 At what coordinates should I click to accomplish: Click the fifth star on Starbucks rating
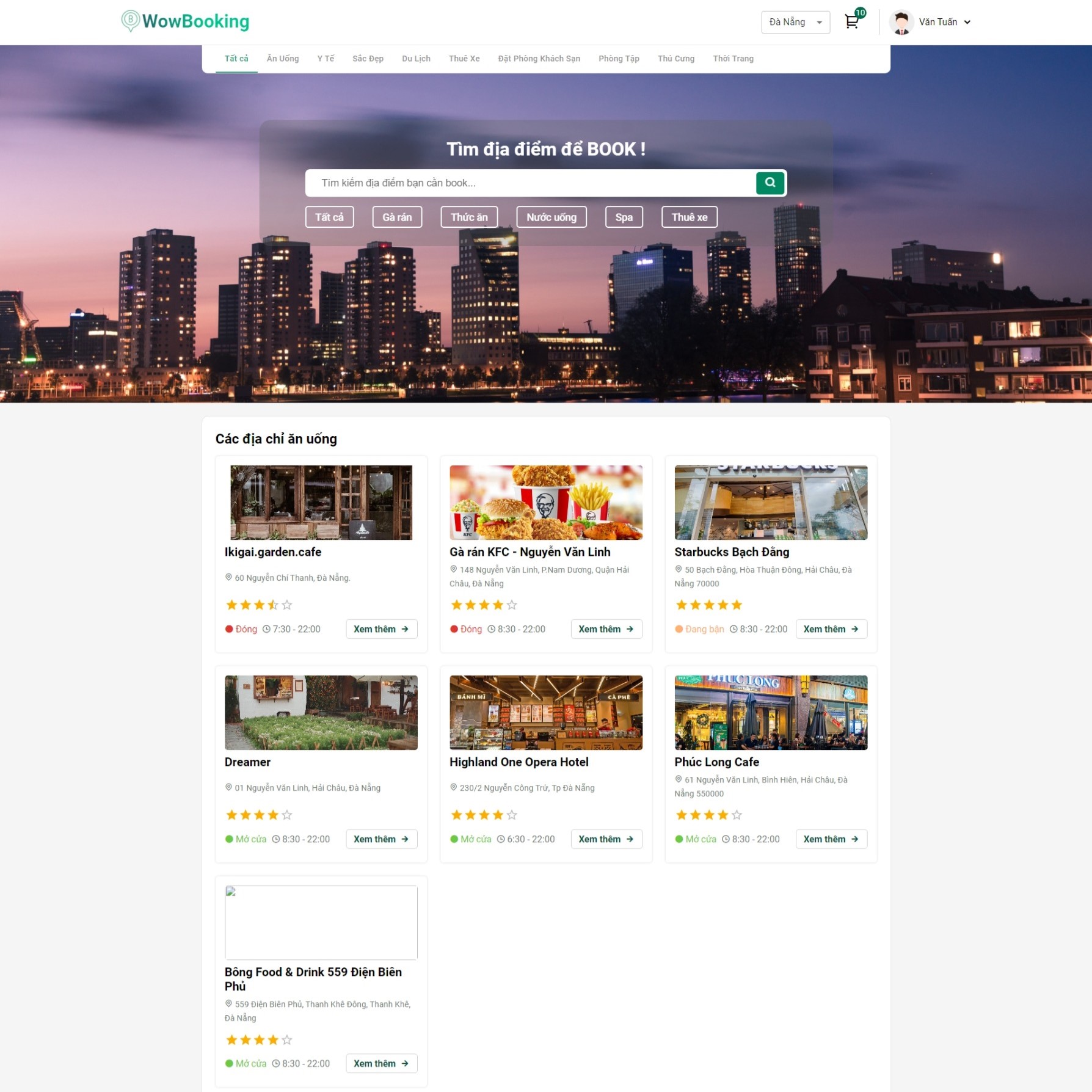[737, 605]
